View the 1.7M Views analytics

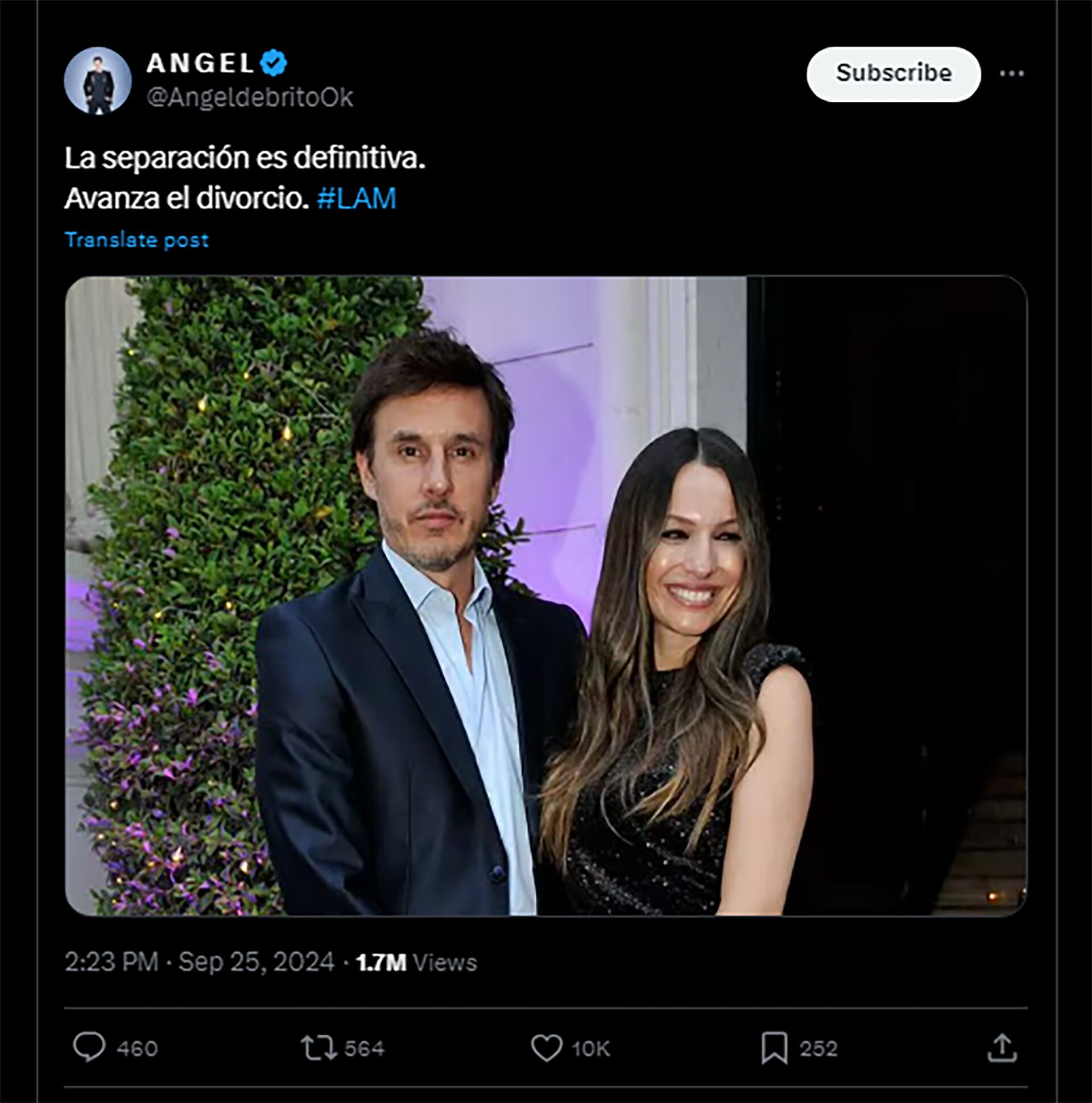416,962
